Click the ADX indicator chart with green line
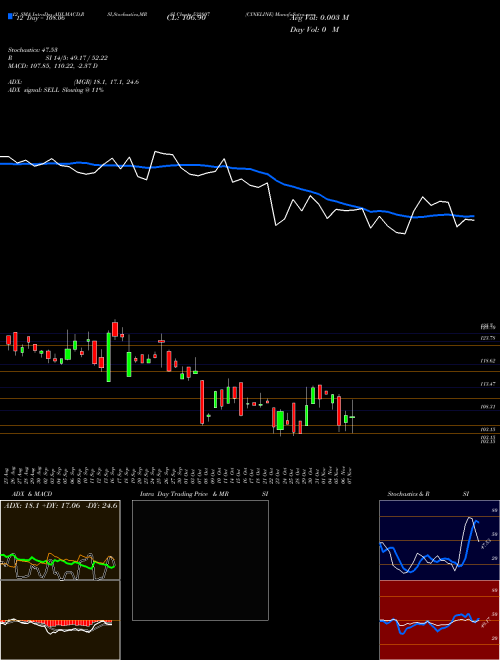 (60, 540)
